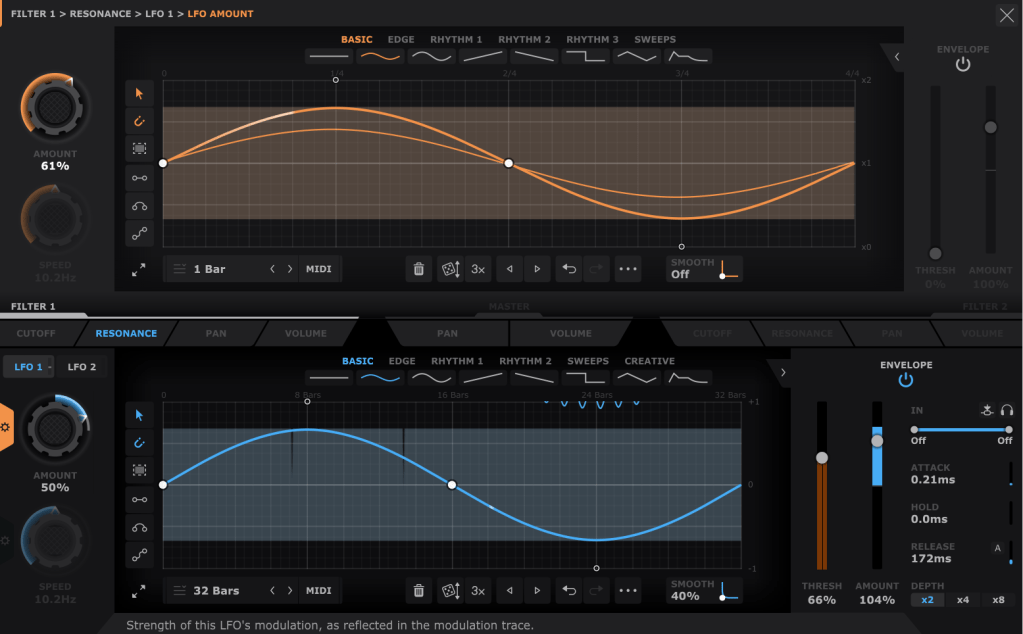Click the THRESH slider in the lower envelope
1023x634 pixels.
point(822,458)
